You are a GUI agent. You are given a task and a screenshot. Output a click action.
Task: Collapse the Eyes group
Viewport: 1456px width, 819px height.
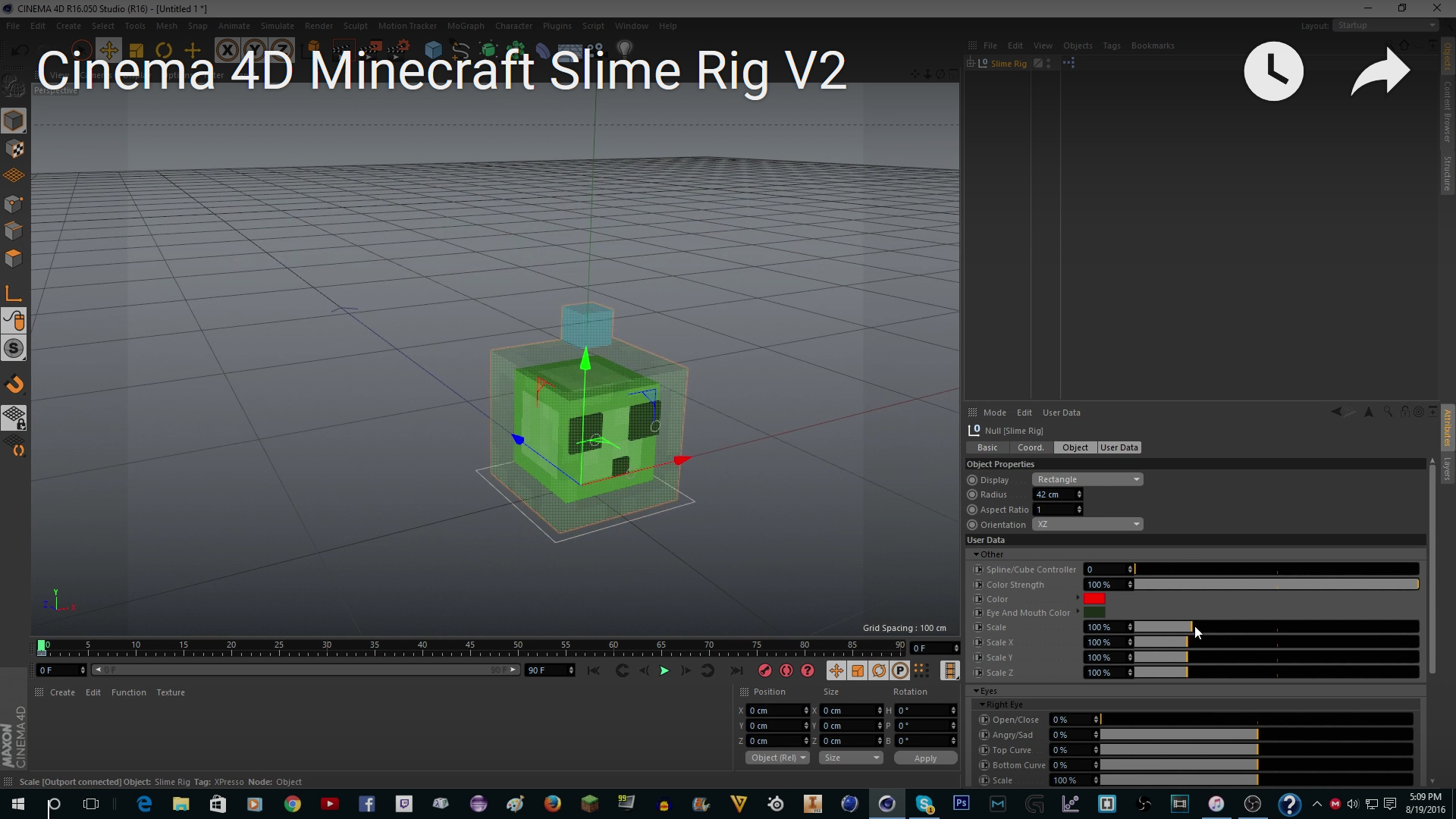coord(976,691)
